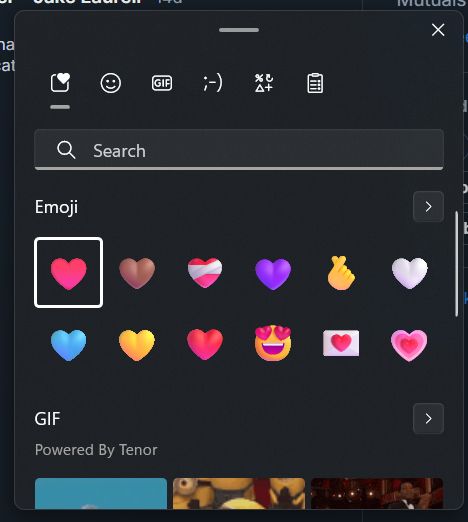Insert the yellow heart emoji
This screenshot has width=468, height=522.
point(137,345)
